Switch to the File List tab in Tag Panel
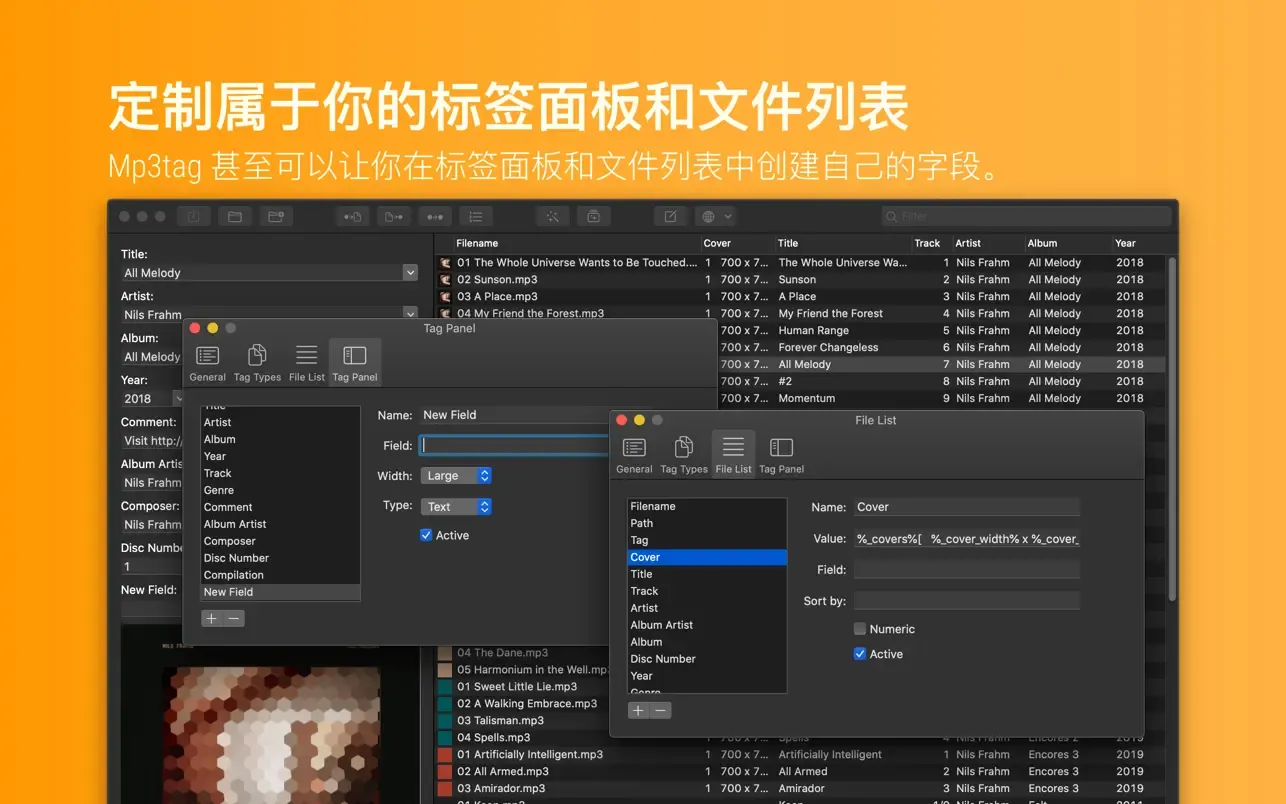The height and width of the screenshot is (804, 1286). pos(306,361)
